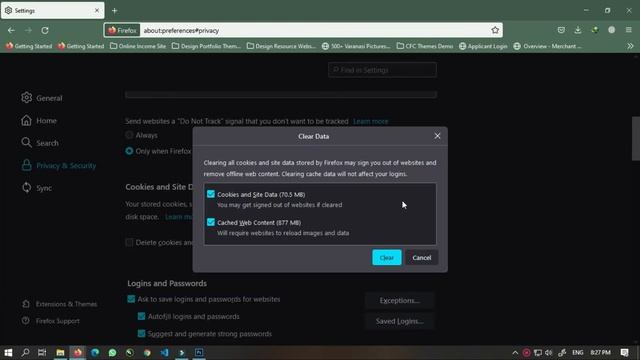Open the notification center icon
The width and height of the screenshot is (640, 360).
point(624,353)
